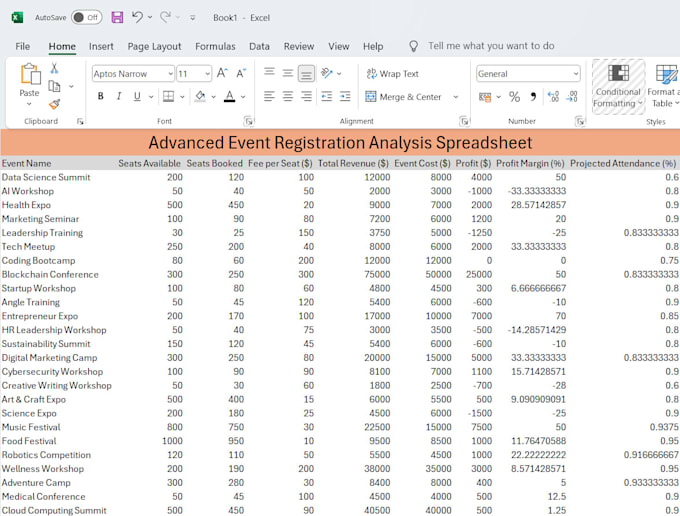Click the Borders grid icon
The width and height of the screenshot is (680, 516).
(168, 96)
